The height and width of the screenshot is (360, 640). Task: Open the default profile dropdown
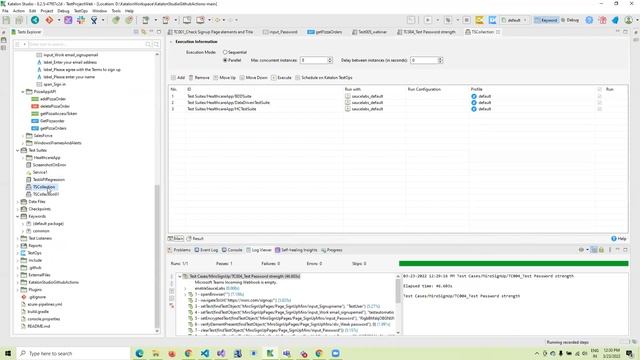514,20
